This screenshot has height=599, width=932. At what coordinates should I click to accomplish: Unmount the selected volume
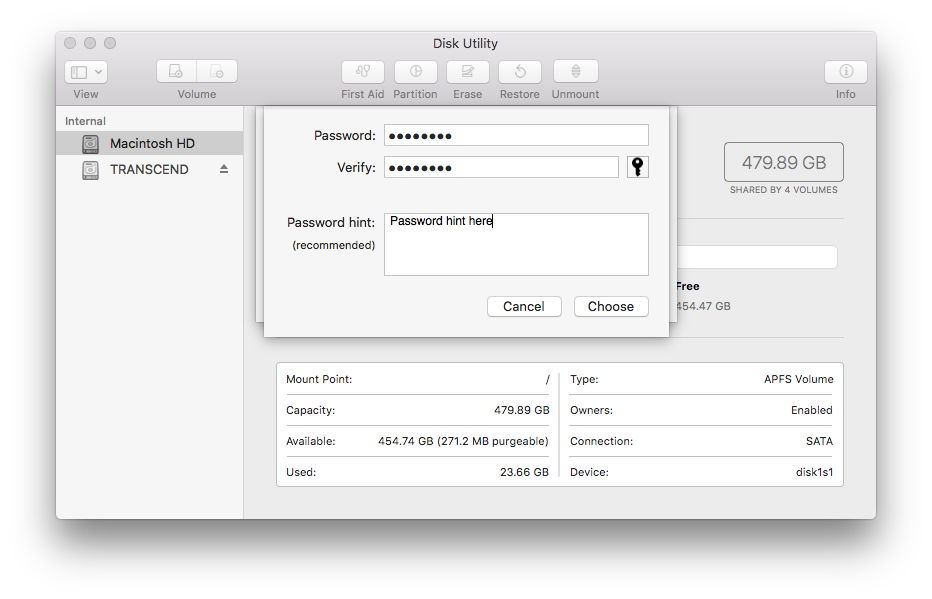575,72
